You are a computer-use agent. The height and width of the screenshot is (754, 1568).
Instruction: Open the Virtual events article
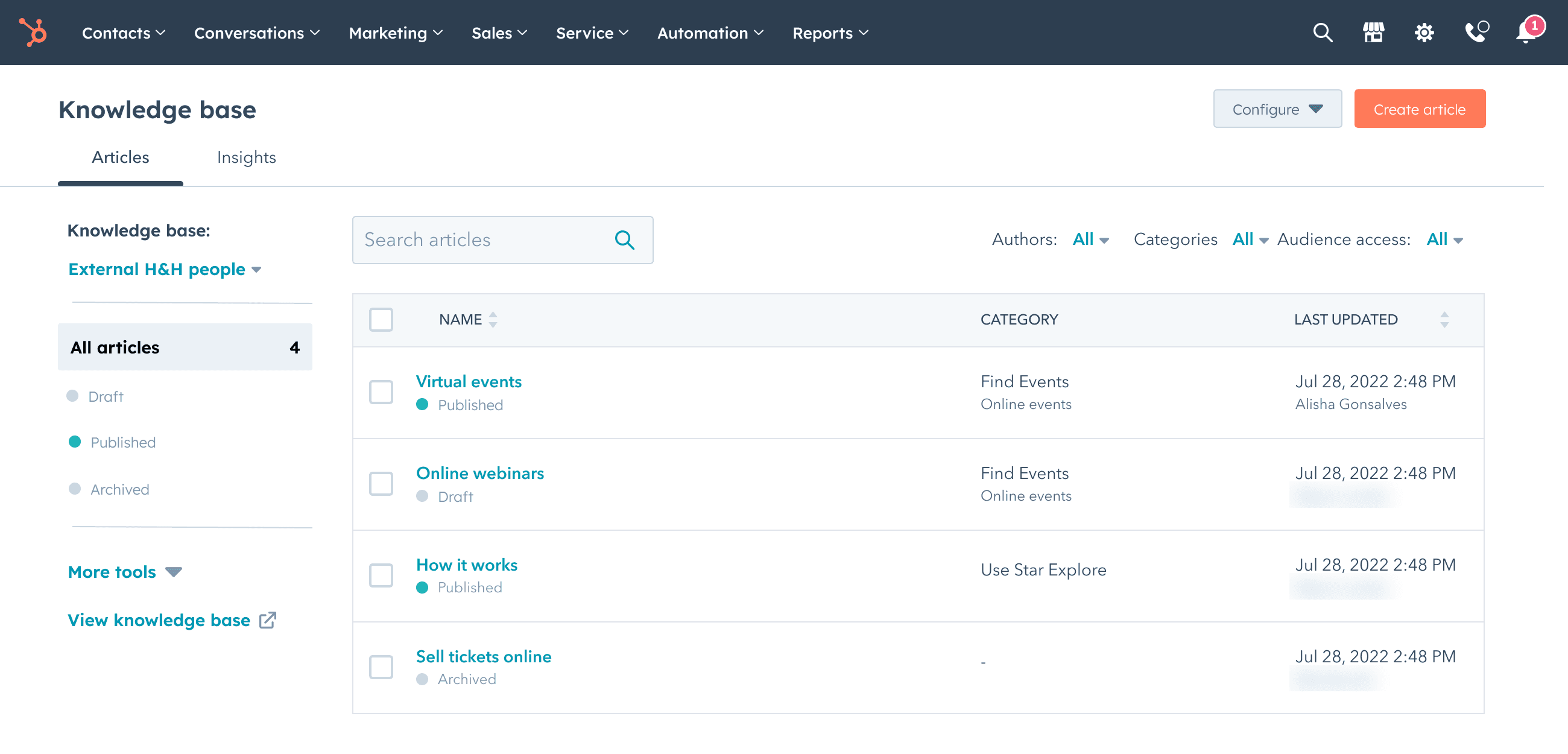point(469,381)
